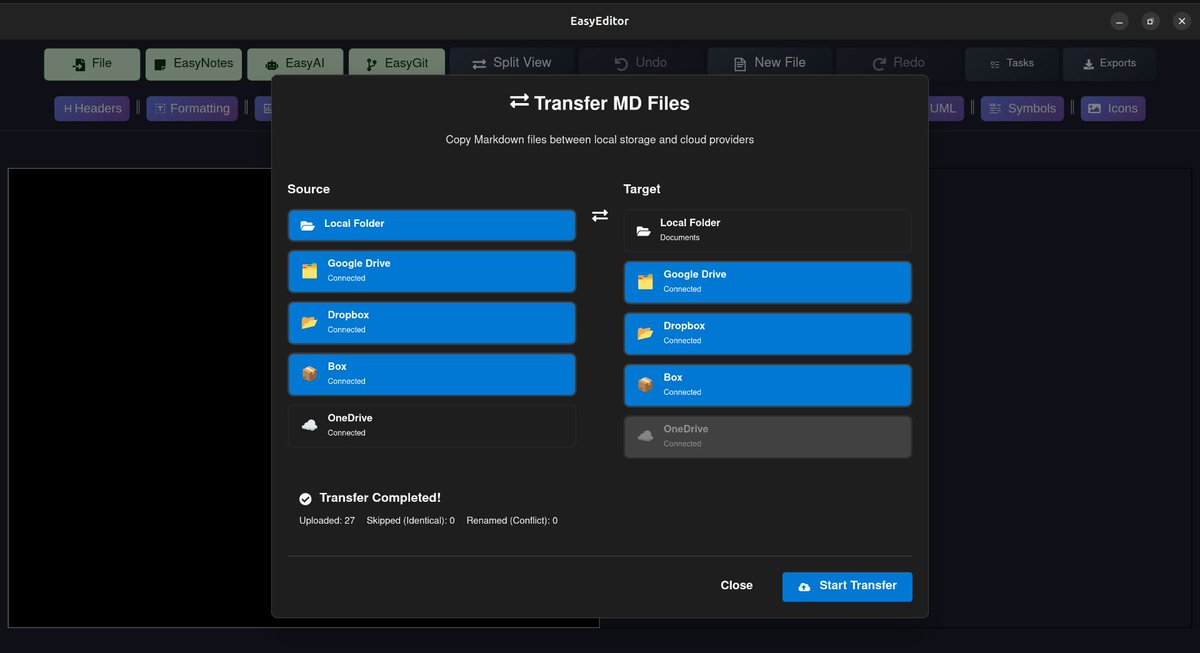Click Source Google Drive folder icon
Screen dimensions: 1200x653
[x=309, y=271]
